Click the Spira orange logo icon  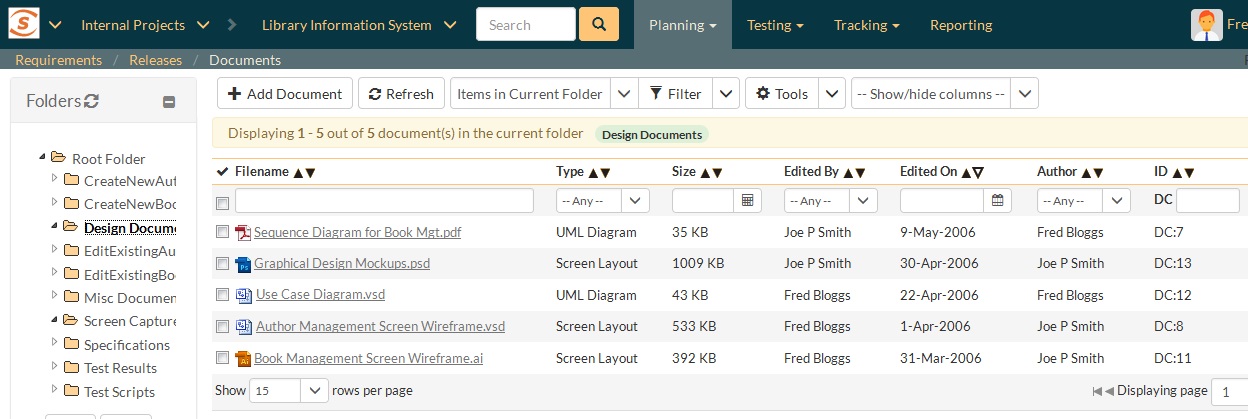pyautogui.click(x=22, y=24)
